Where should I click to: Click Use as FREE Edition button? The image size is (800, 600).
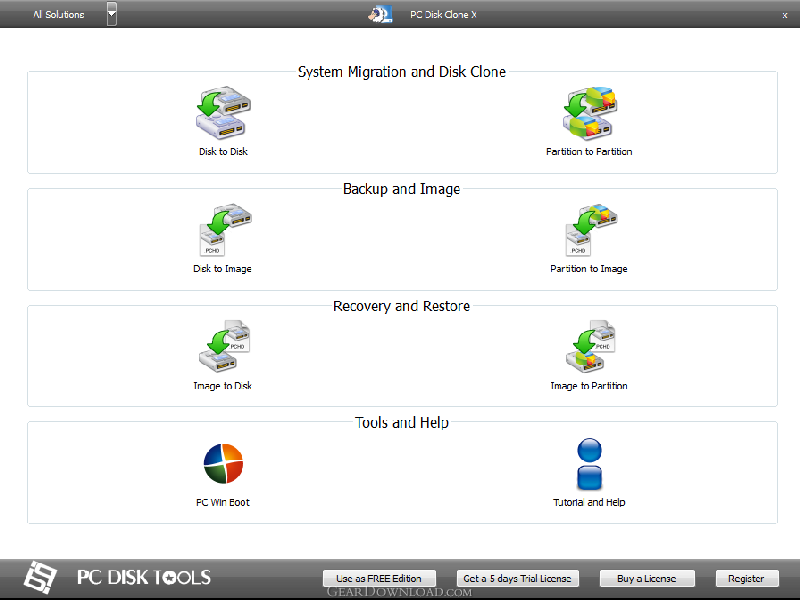379,579
